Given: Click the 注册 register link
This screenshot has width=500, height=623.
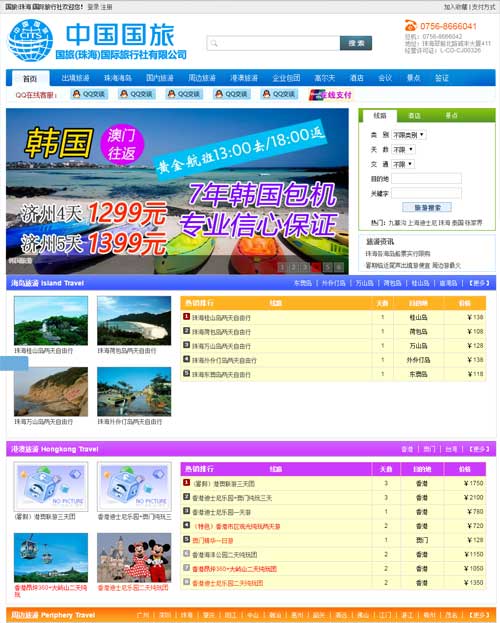Looking at the screenshot, I should point(107,7).
